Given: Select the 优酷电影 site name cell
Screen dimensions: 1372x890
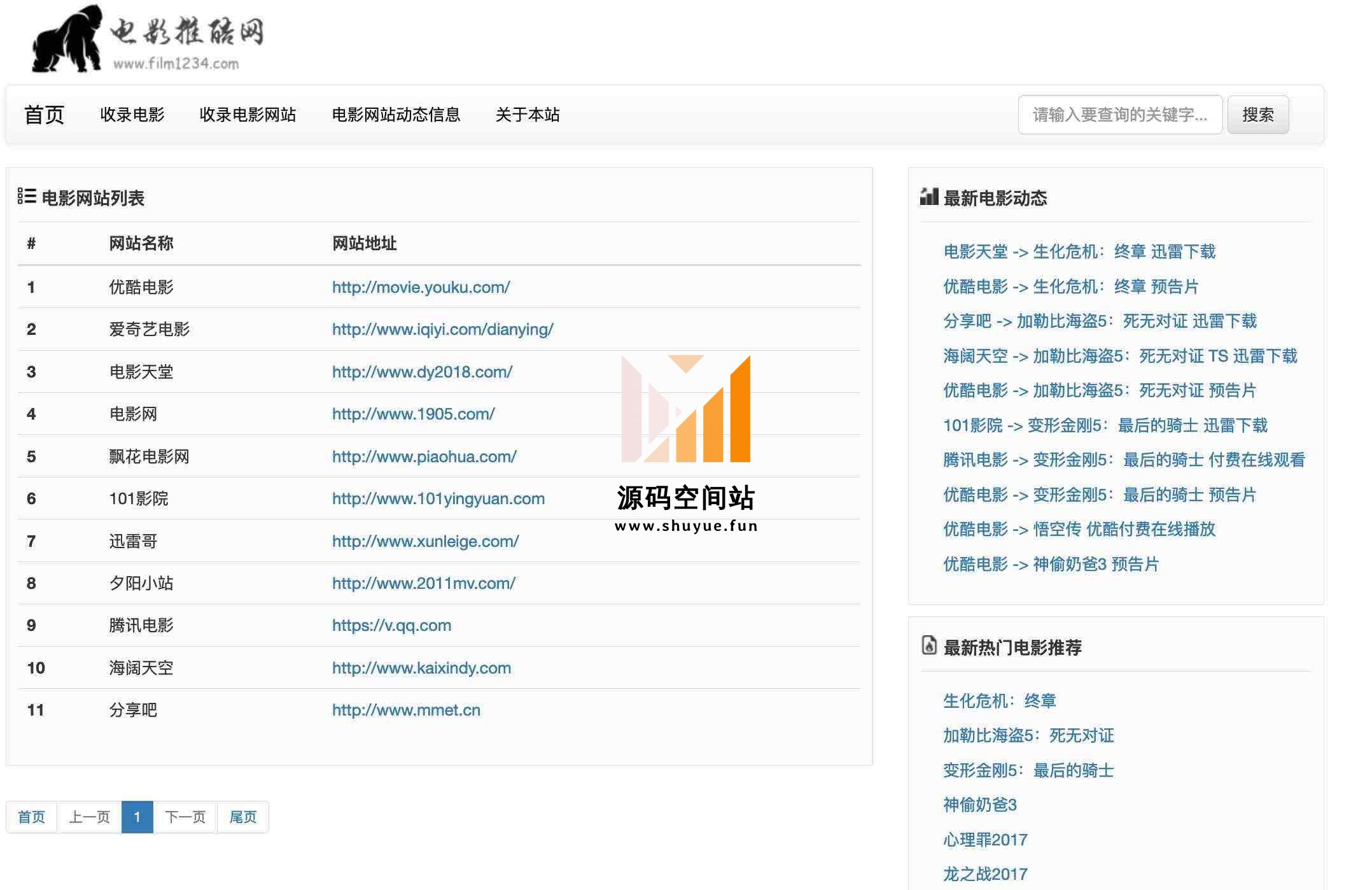Looking at the screenshot, I should [x=141, y=287].
